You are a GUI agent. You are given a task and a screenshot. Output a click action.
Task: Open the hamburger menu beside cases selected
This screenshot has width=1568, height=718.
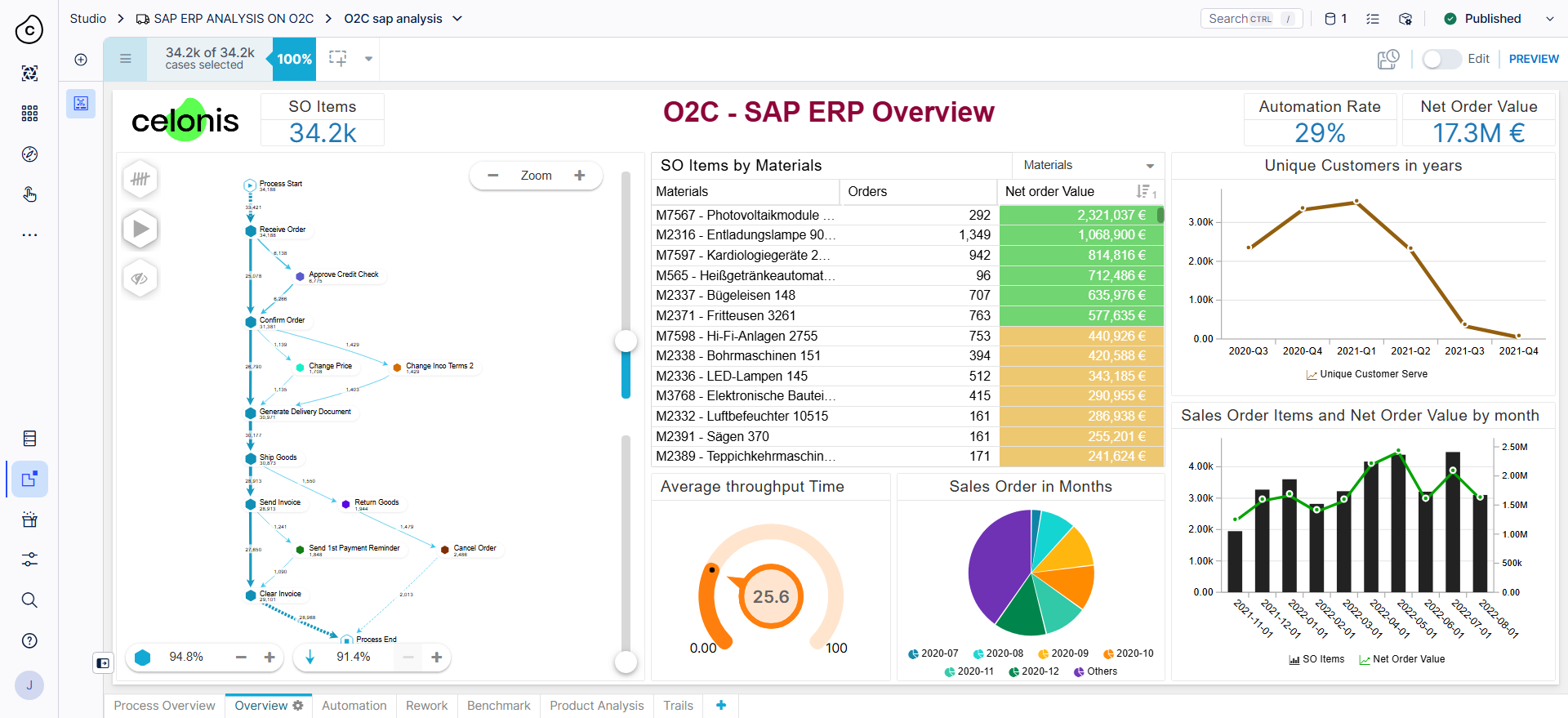tap(125, 59)
